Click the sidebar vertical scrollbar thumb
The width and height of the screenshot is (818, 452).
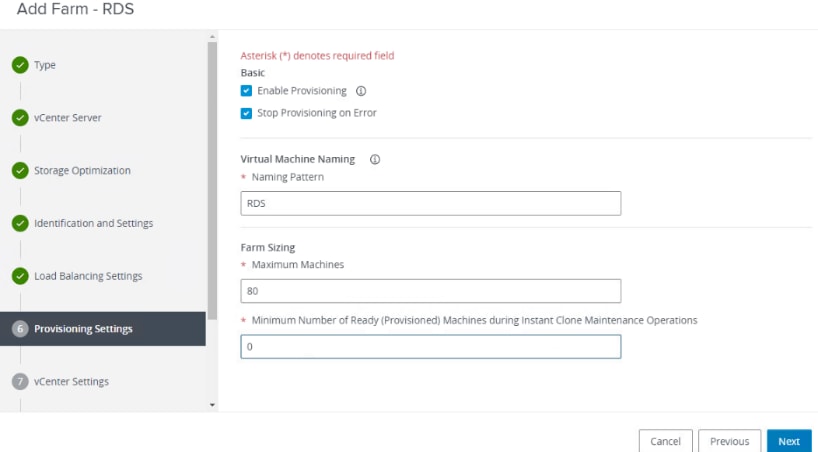tap(212, 181)
